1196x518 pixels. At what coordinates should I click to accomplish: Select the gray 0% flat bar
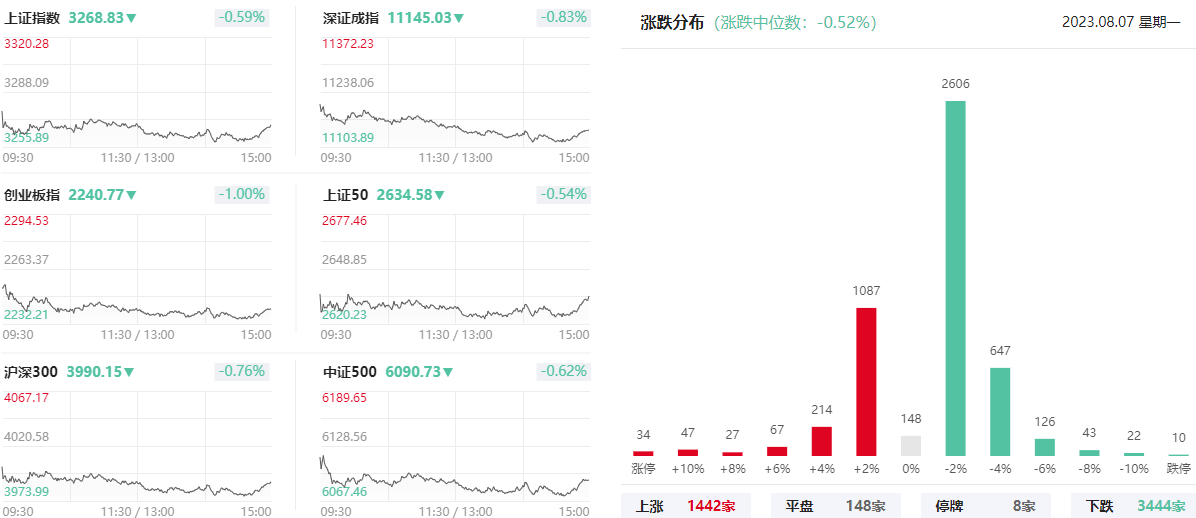pos(911,446)
